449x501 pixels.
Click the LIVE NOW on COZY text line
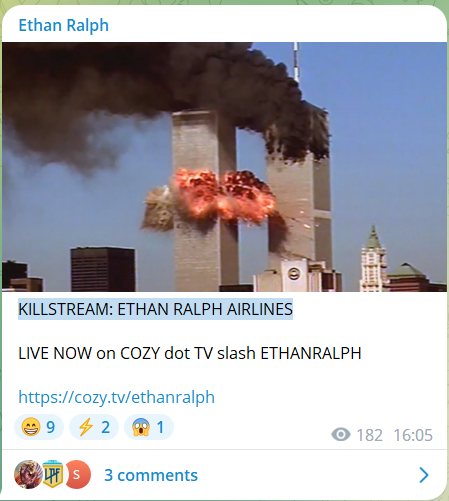190,353
